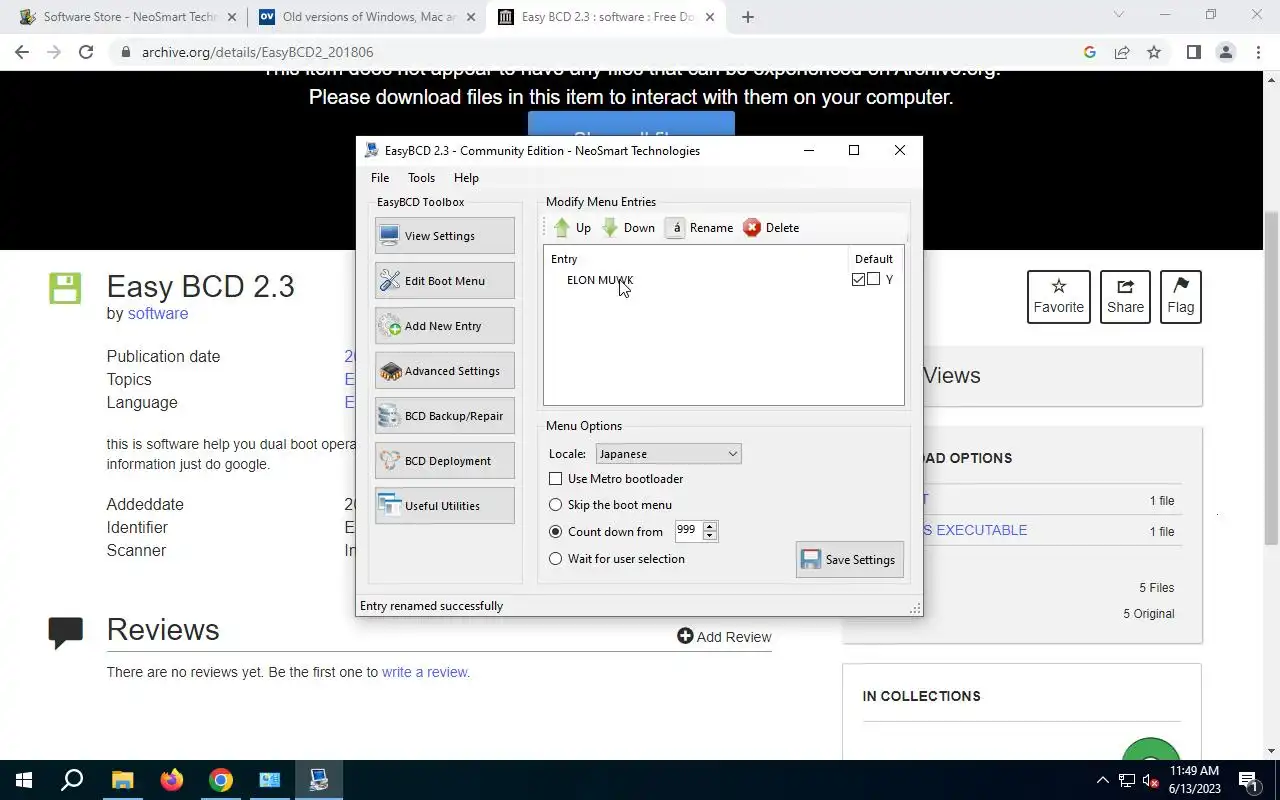Click Chrome tab search chevron
The image size is (1280, 800).
(x=1119, y=14)
